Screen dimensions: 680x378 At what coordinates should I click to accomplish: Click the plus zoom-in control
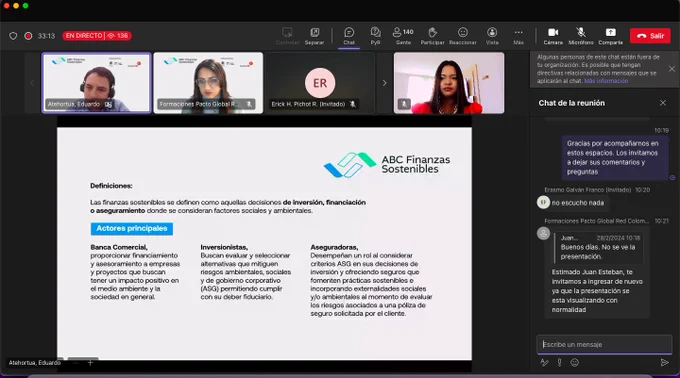tap(90, 362)
